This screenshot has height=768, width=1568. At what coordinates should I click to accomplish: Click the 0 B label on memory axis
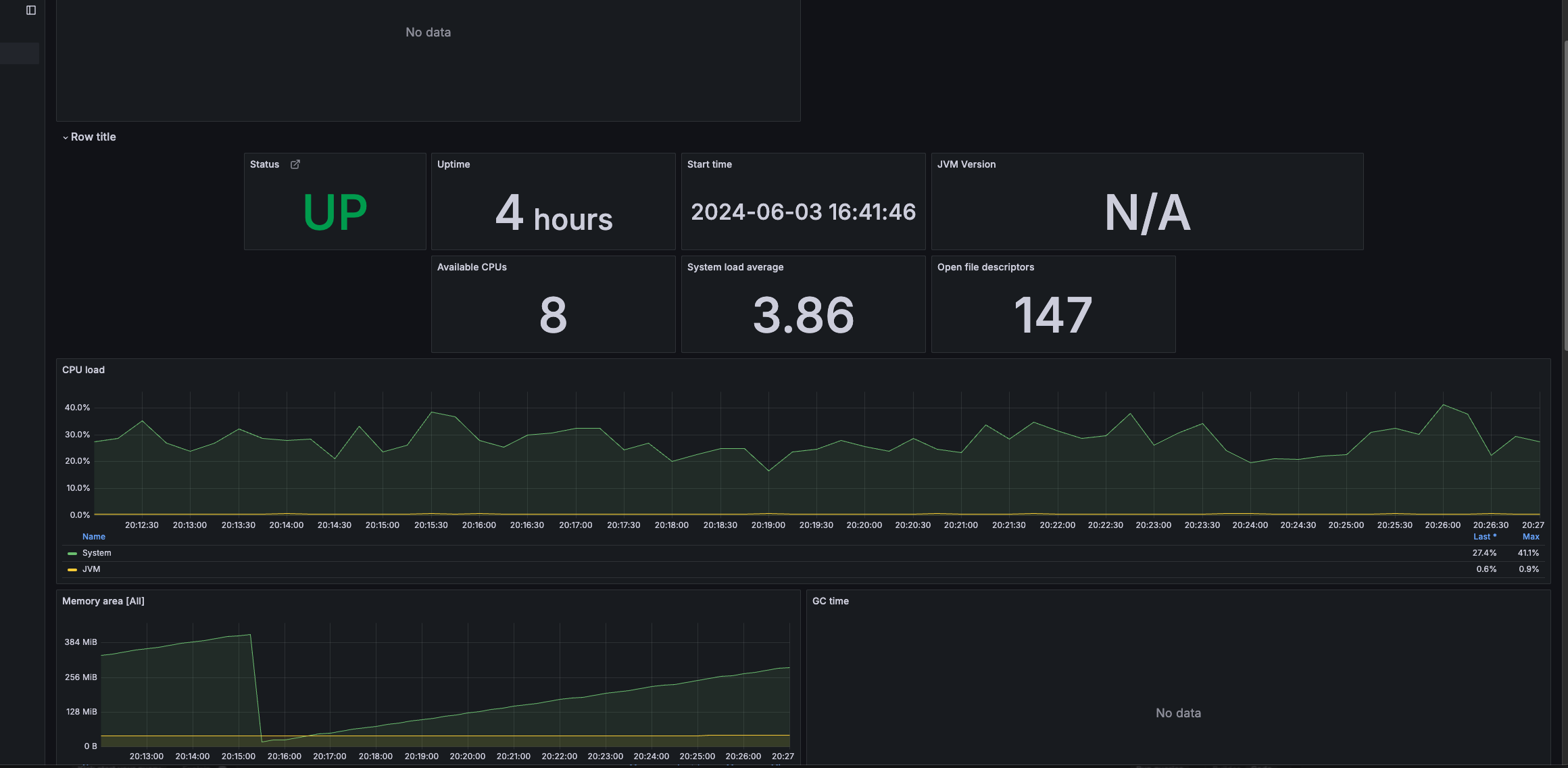point(91,746)
